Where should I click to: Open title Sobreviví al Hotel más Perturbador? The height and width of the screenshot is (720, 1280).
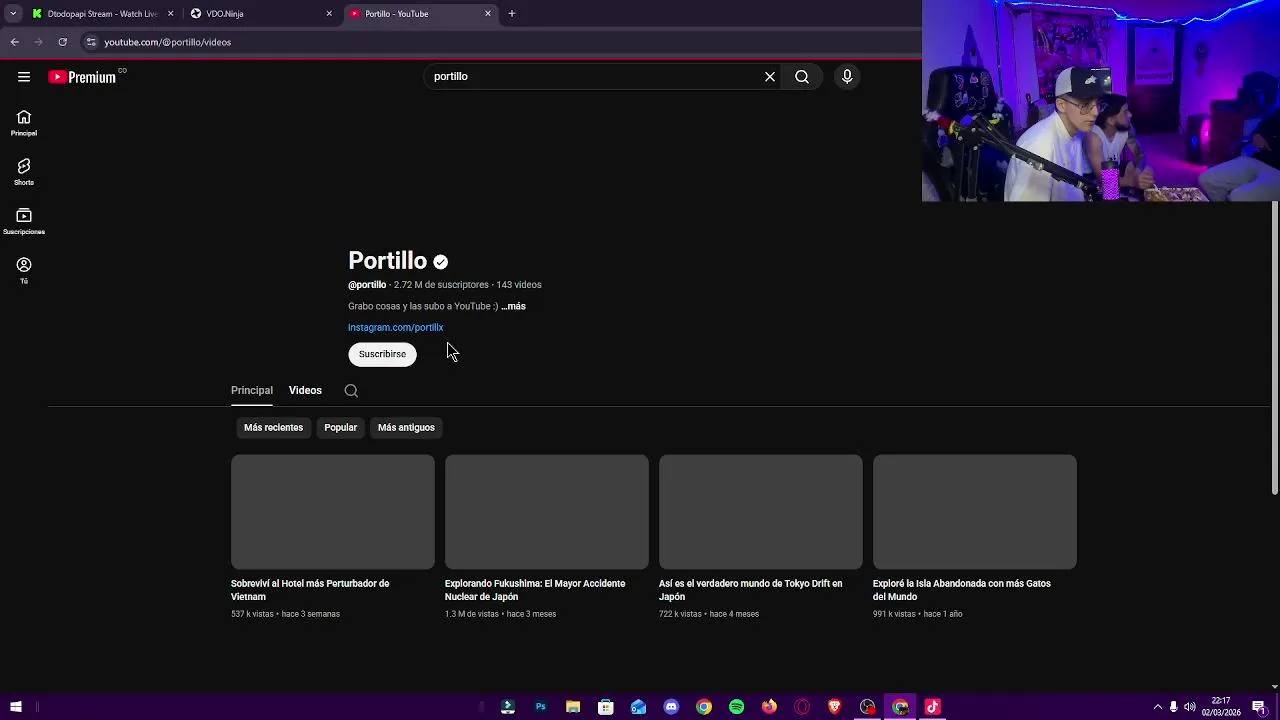click(310, 590)
